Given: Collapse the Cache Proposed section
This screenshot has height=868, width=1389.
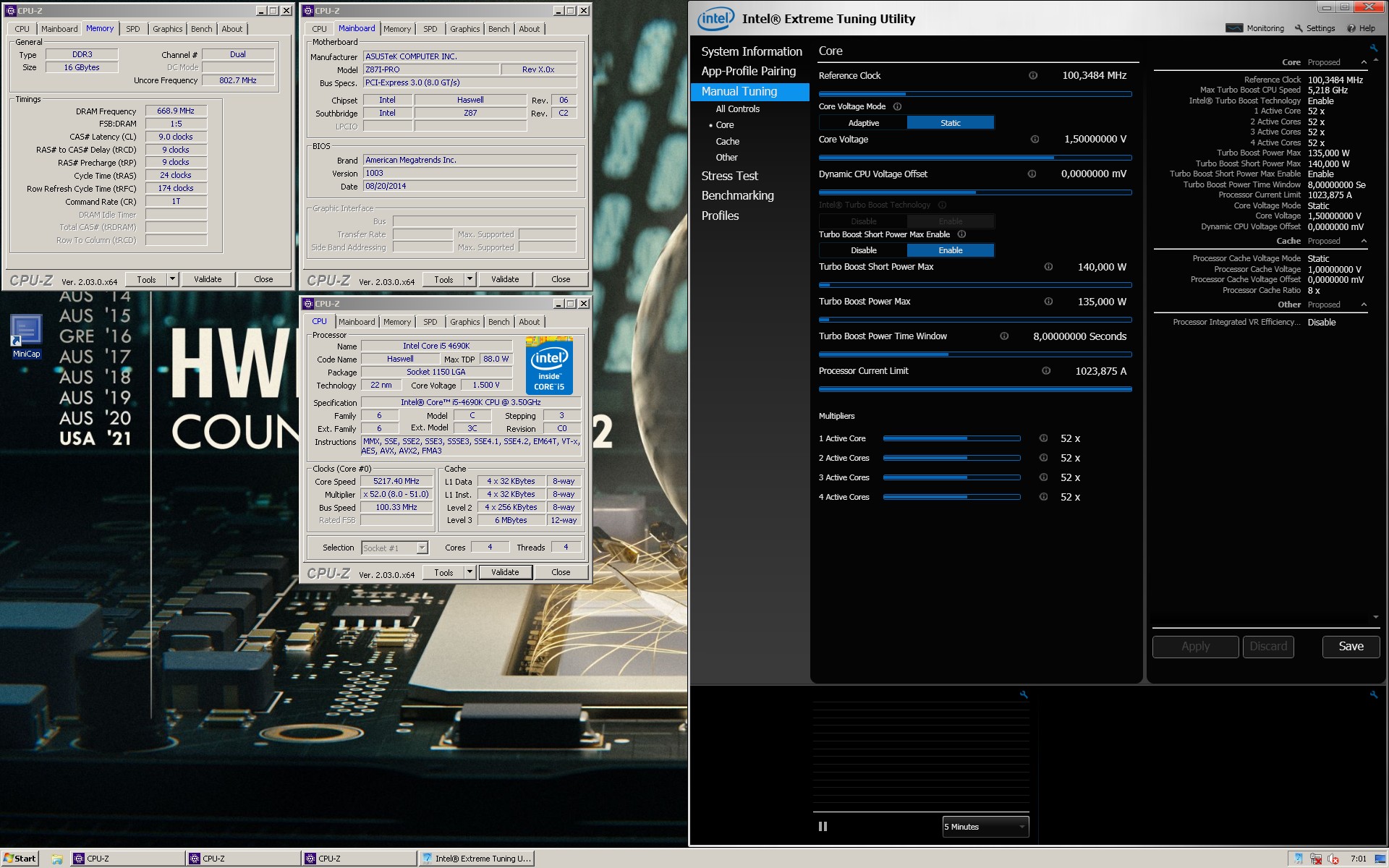Looking at the screenshot, I should point(1364,241).
